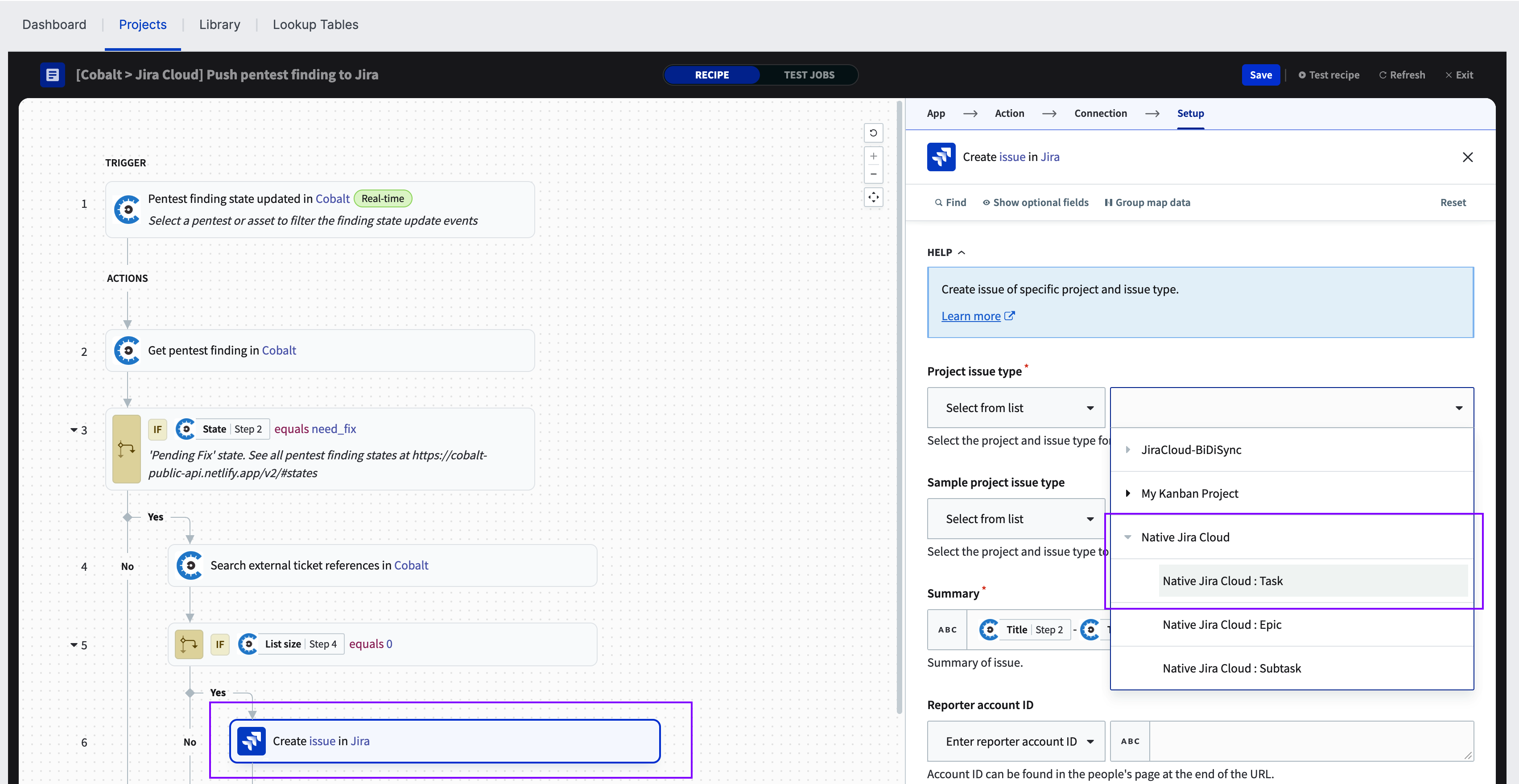Click Find search button in the setup toolbar
The width and height of the screenshot is (1519, 784).
pyautogui.click(x=950, y=203)
